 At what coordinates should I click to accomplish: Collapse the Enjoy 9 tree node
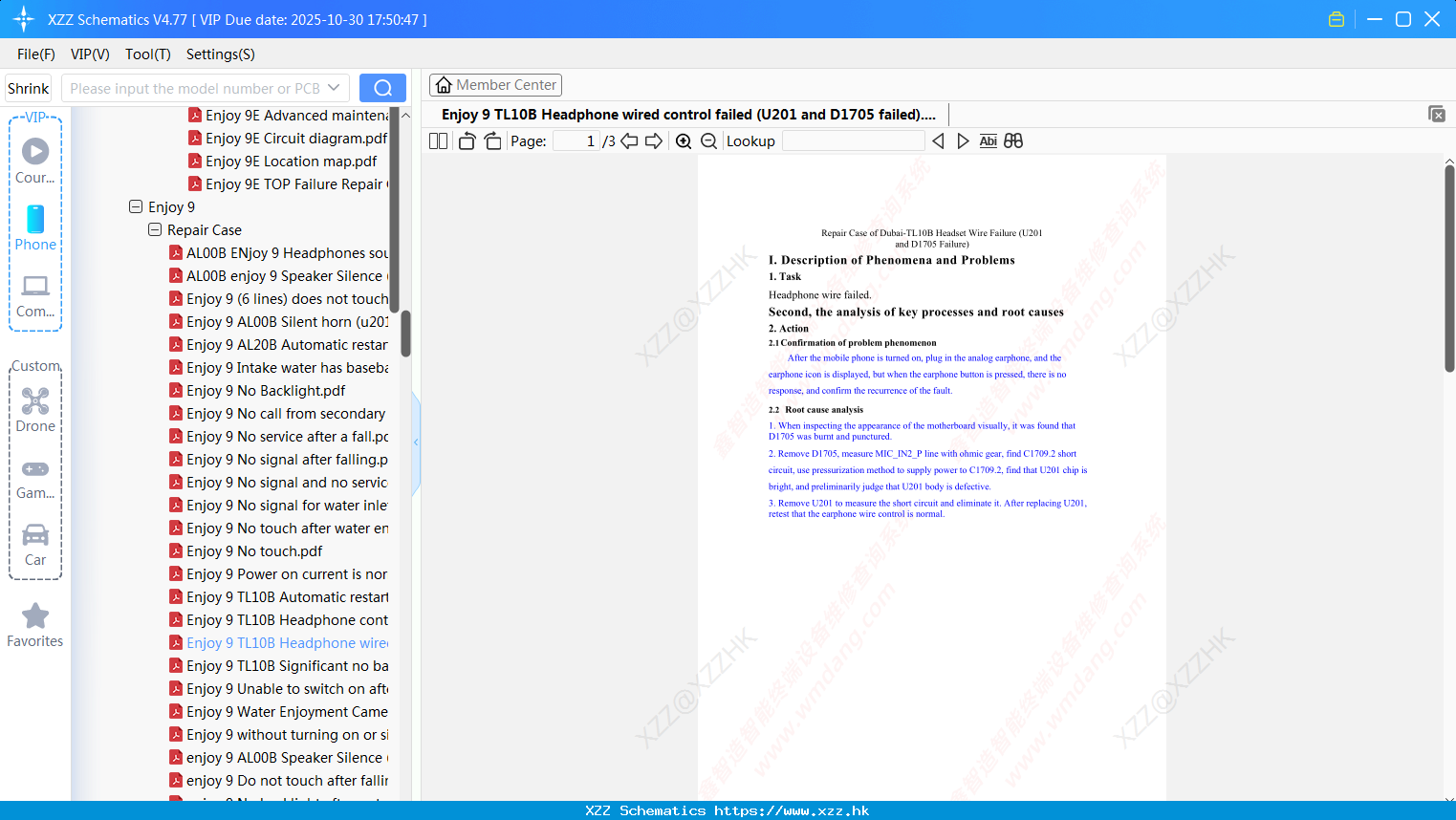point(136,206)
